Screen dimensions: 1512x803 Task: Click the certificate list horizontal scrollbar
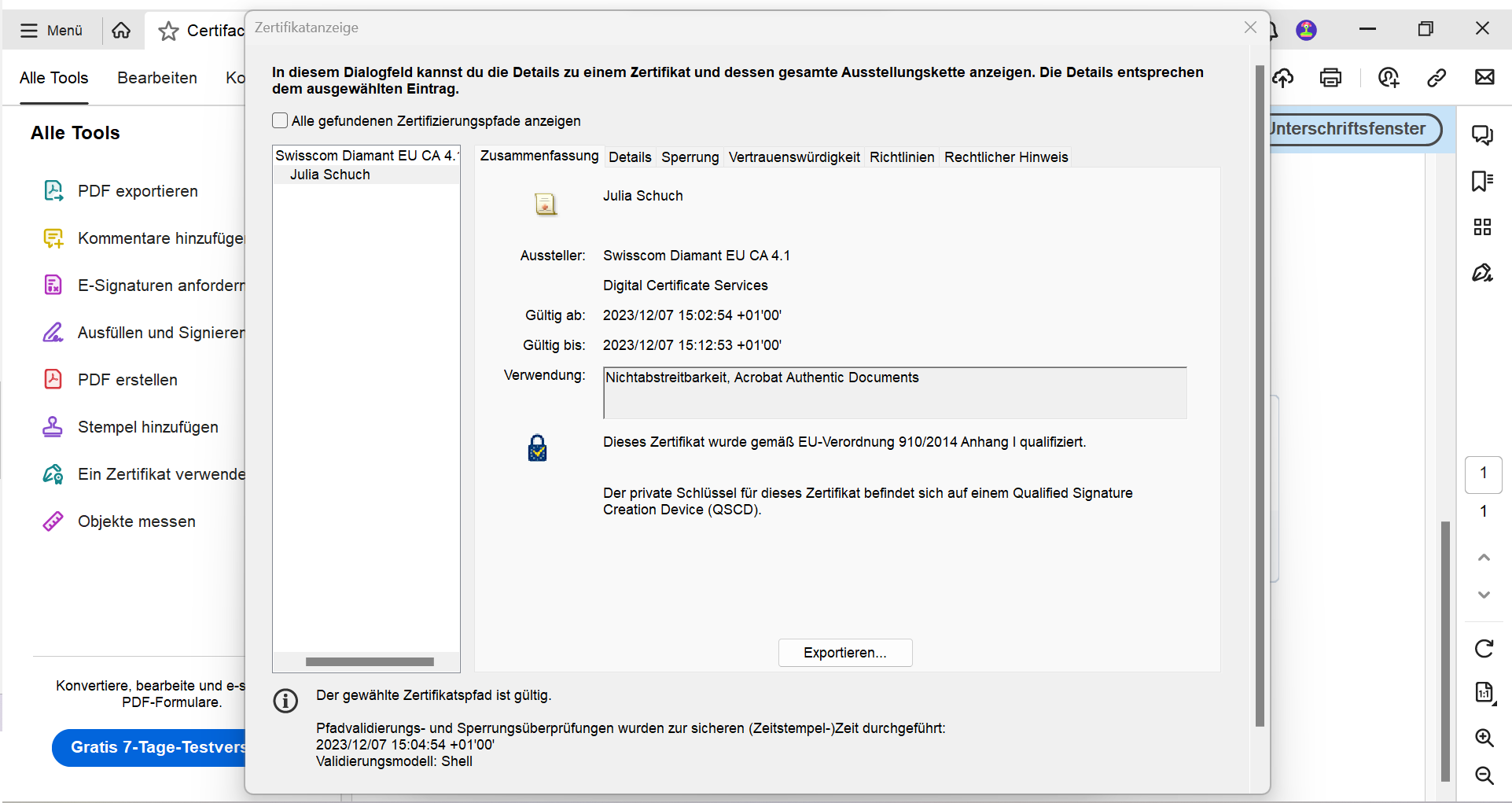point(370,662)
